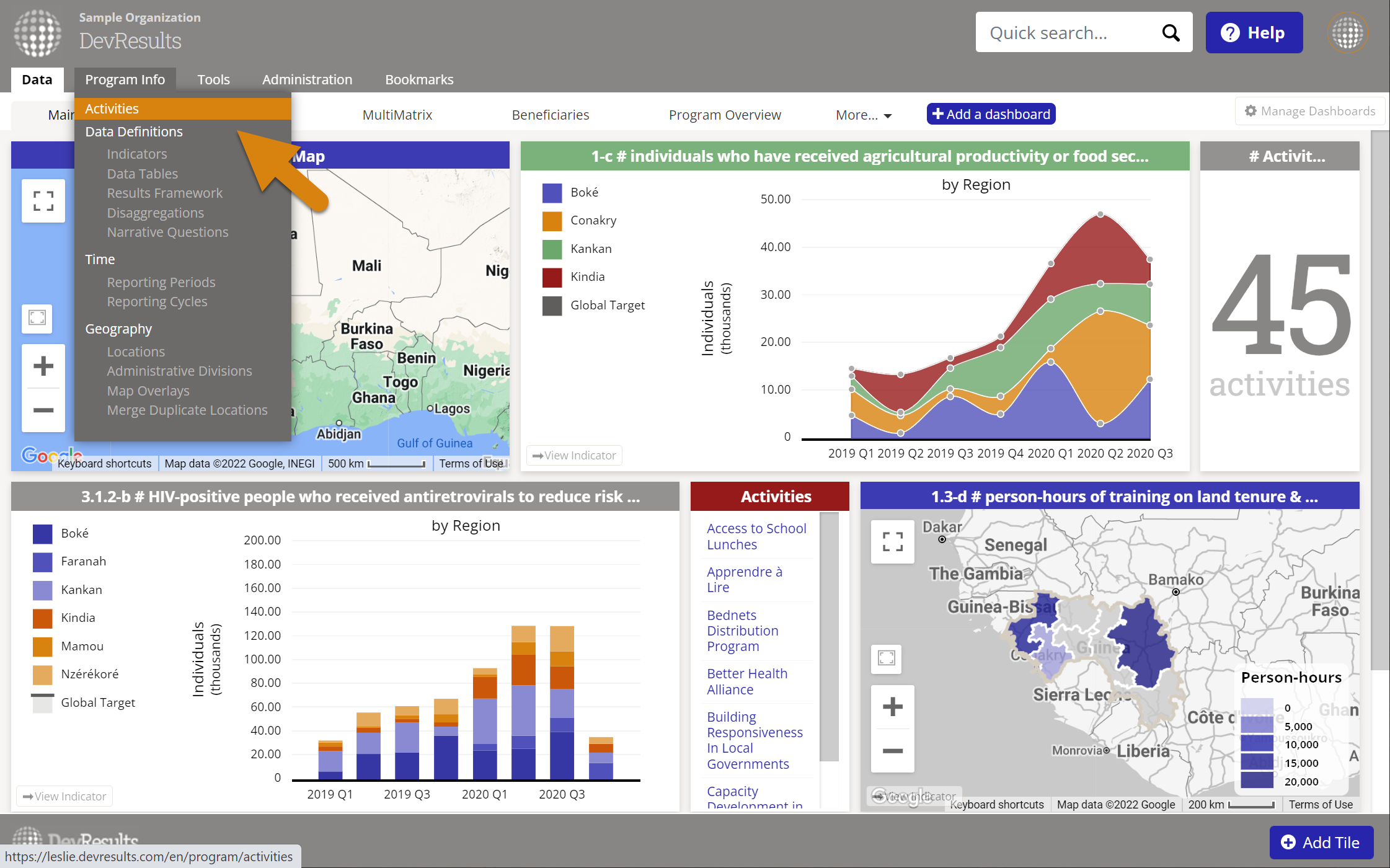This screenshot has width=1390, height=868.
Task: Zoom out on the top-left map
Action: coord(43,410)
